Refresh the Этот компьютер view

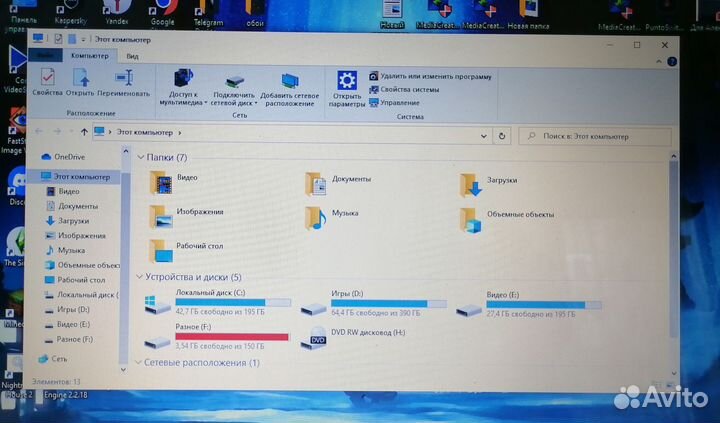point(502,136)
